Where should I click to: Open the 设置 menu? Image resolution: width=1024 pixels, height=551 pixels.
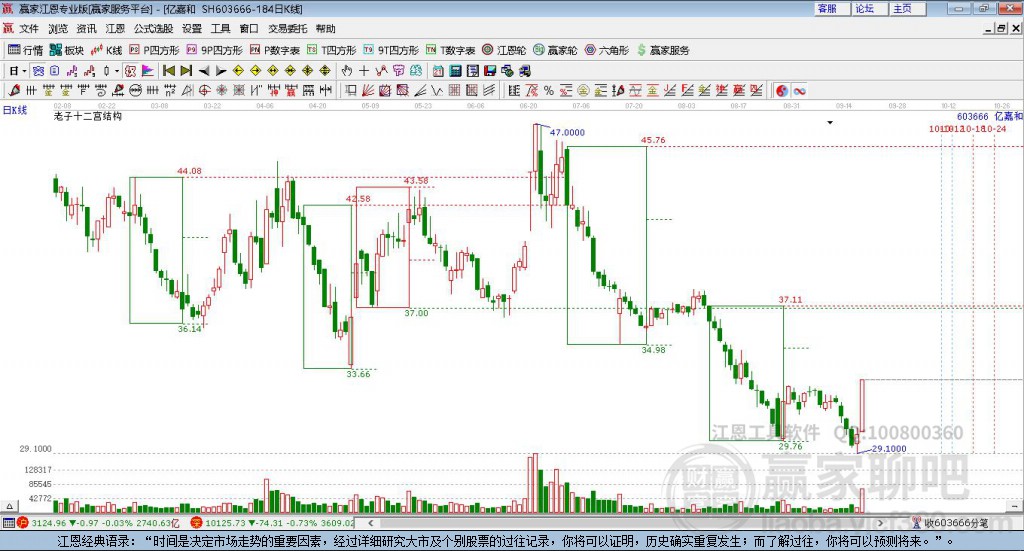192,29
